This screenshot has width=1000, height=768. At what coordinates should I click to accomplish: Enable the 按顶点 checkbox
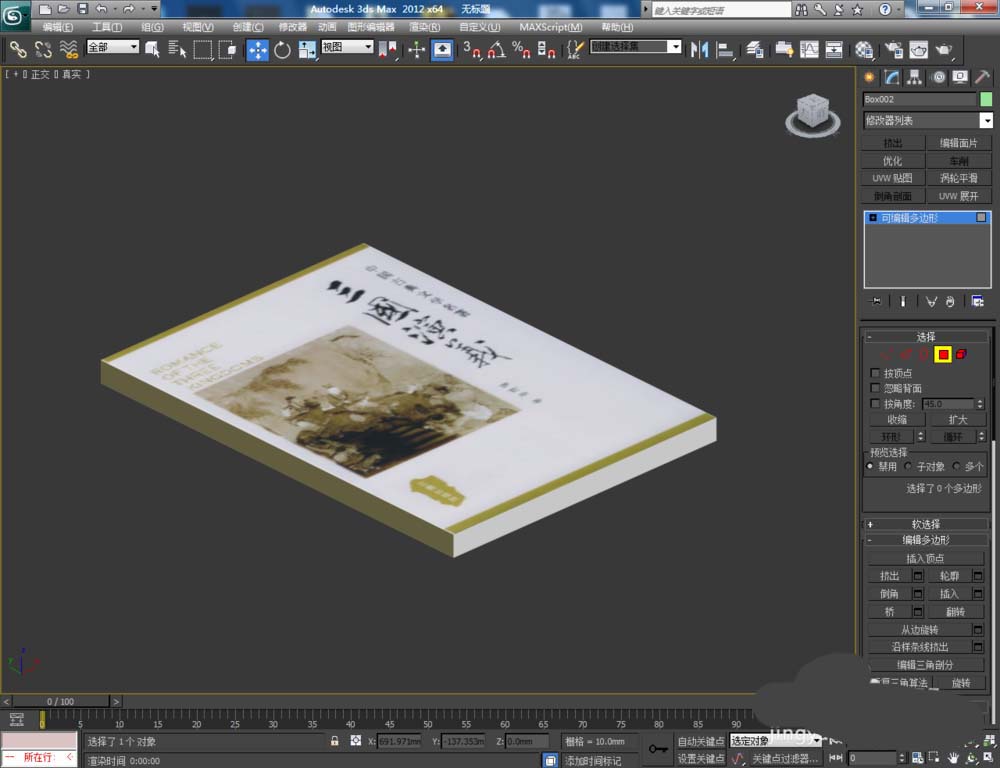[x=876, y=373]
